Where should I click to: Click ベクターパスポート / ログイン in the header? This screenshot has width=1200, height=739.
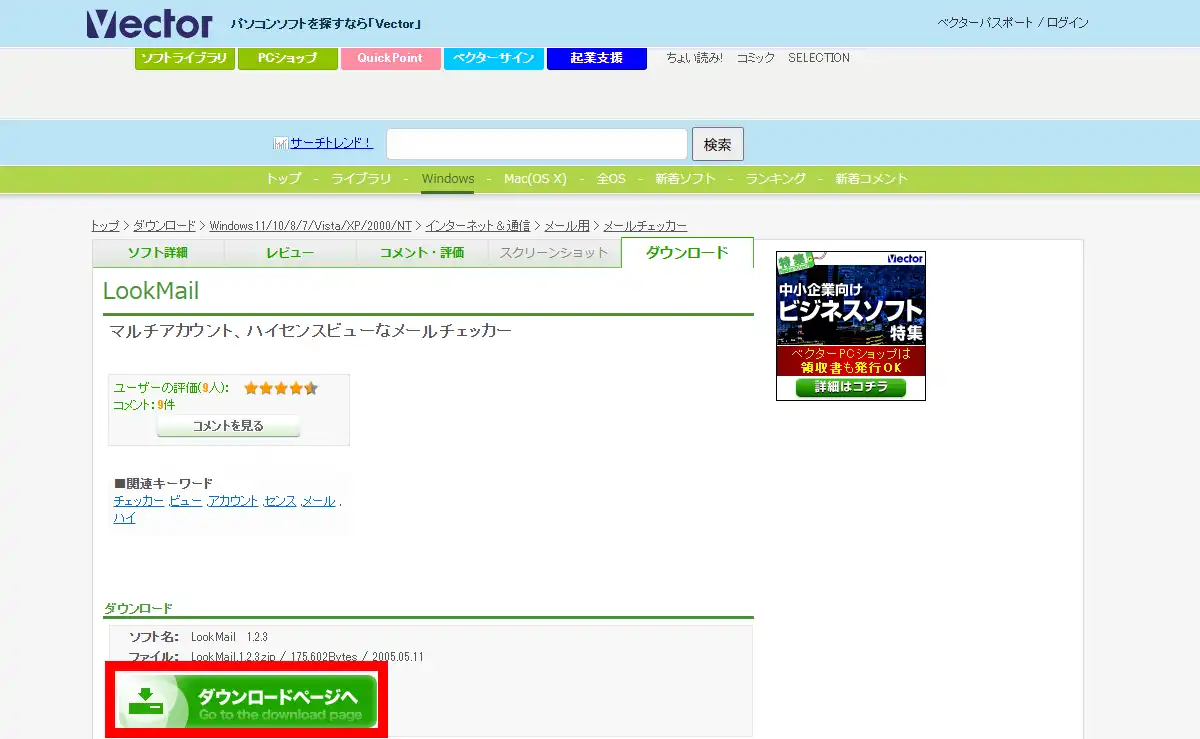click(1013, 22)
